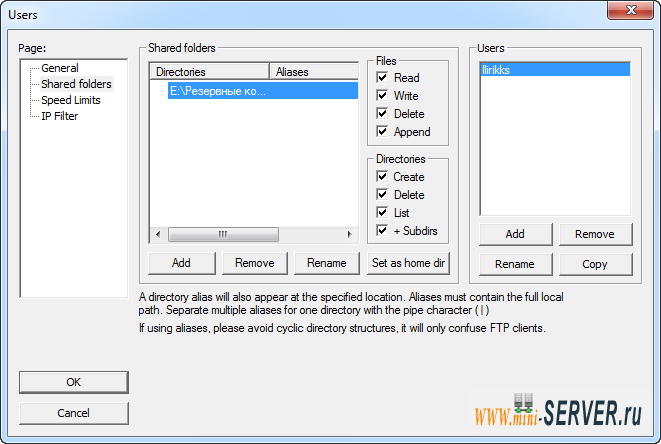Click the Aliases column header

pos(314,72)
